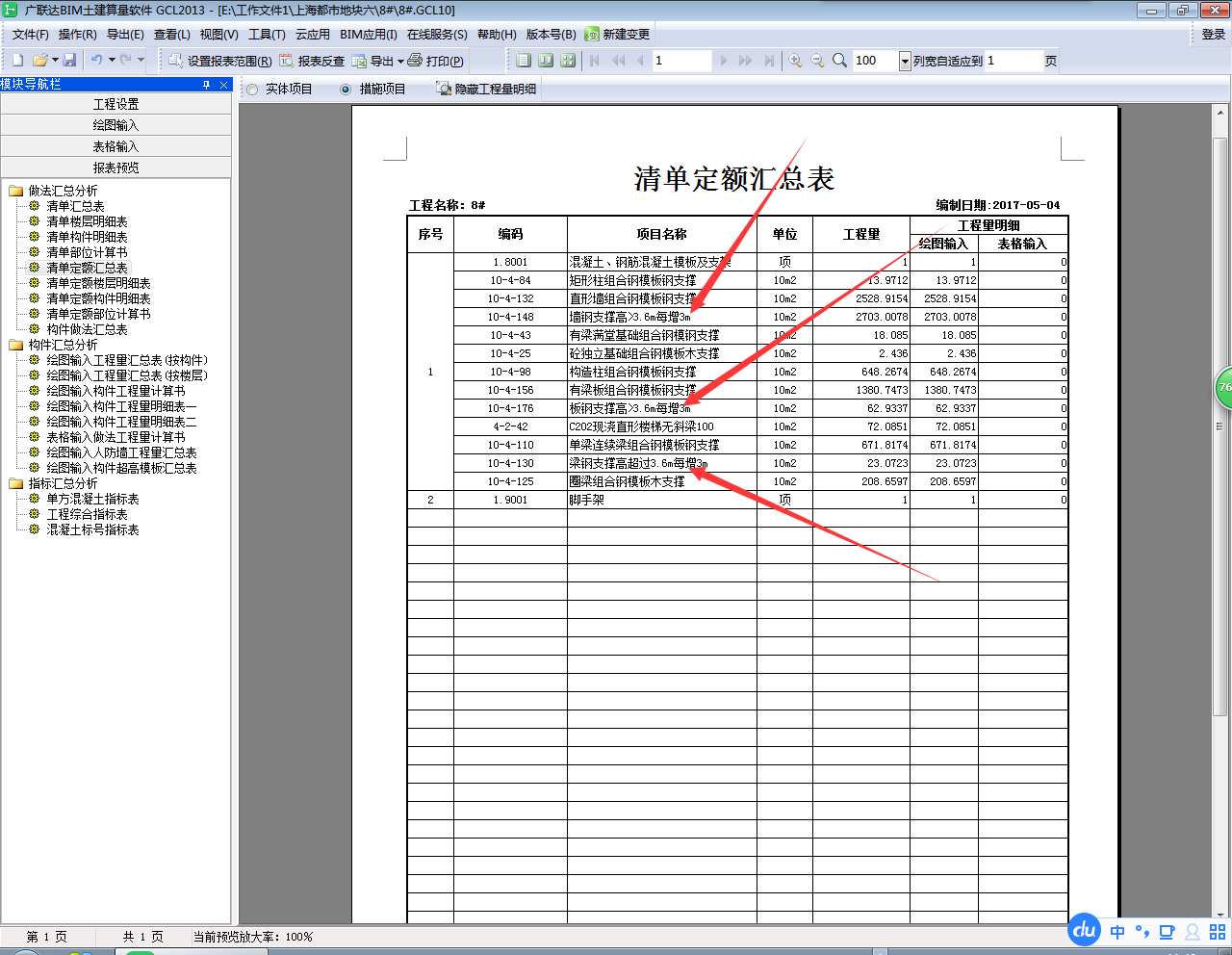The image size is (1232, 955).
Task: Click the 表格输入 module button
Action: point(115,146)
